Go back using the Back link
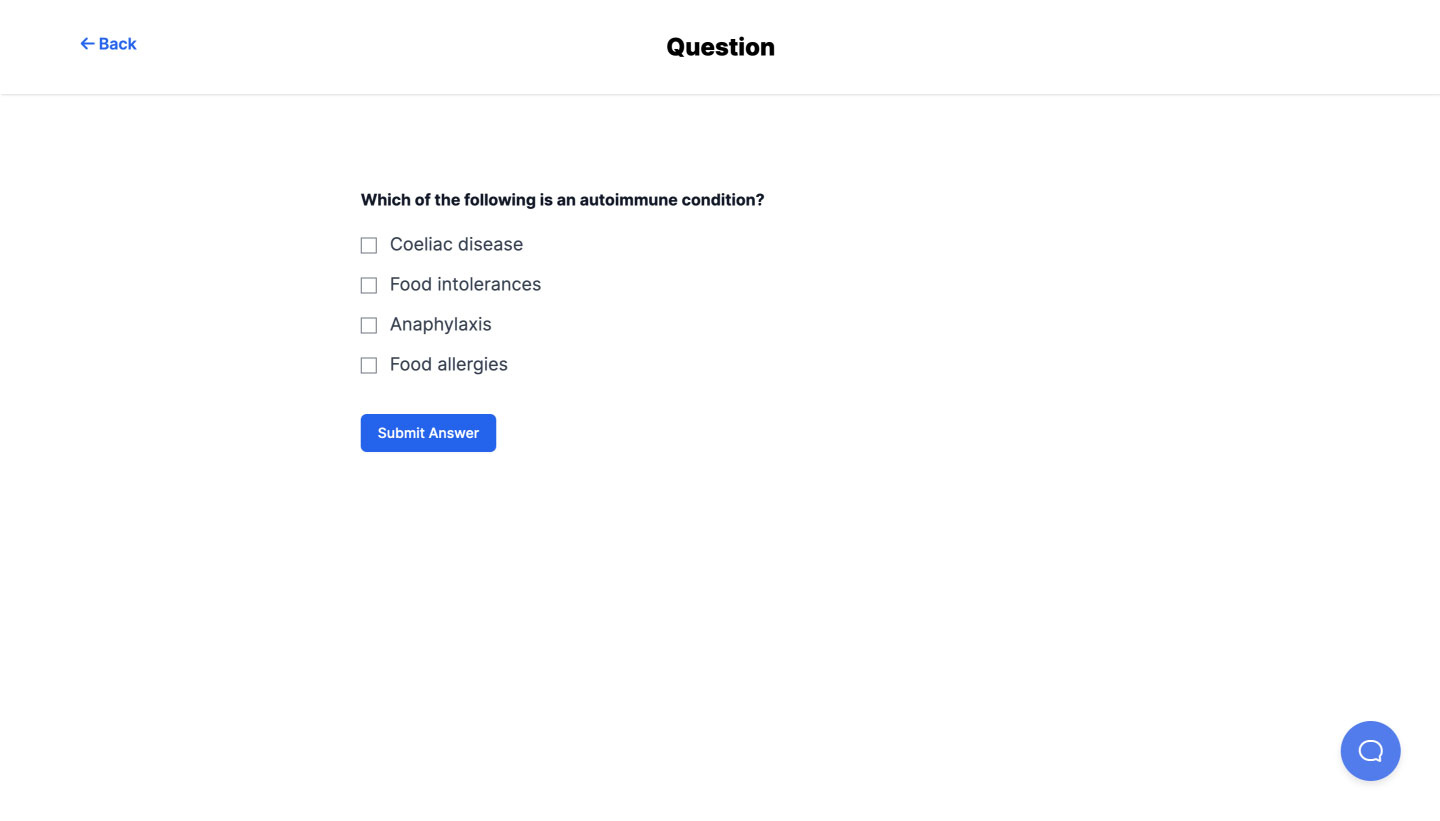The height and width of the screenshot is (821, 1440). pyautogui.click(x=108, y=44)
